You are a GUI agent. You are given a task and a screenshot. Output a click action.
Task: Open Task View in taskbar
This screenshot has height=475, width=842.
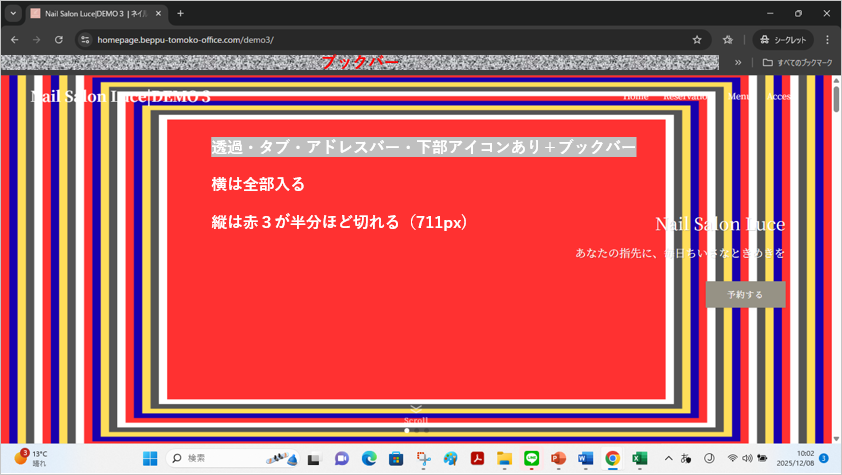(314, 459)
